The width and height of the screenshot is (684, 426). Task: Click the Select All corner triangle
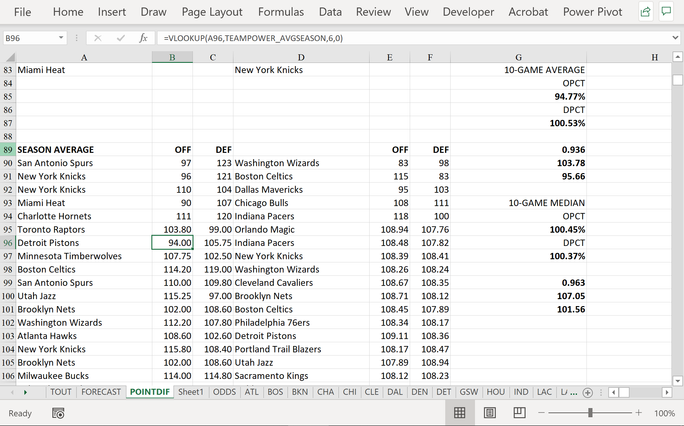coord(11,57)
